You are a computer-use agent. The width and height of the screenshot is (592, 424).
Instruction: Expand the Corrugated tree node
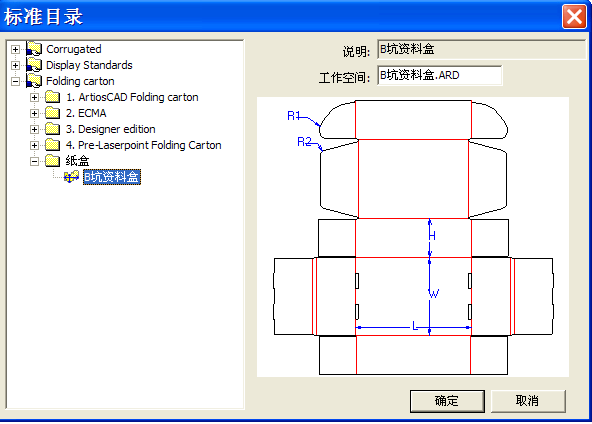point(15,49)
